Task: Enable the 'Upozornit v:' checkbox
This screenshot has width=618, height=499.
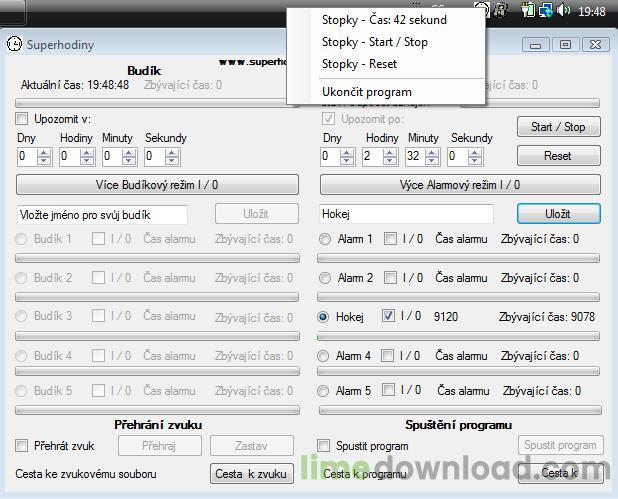Action: 22,119
